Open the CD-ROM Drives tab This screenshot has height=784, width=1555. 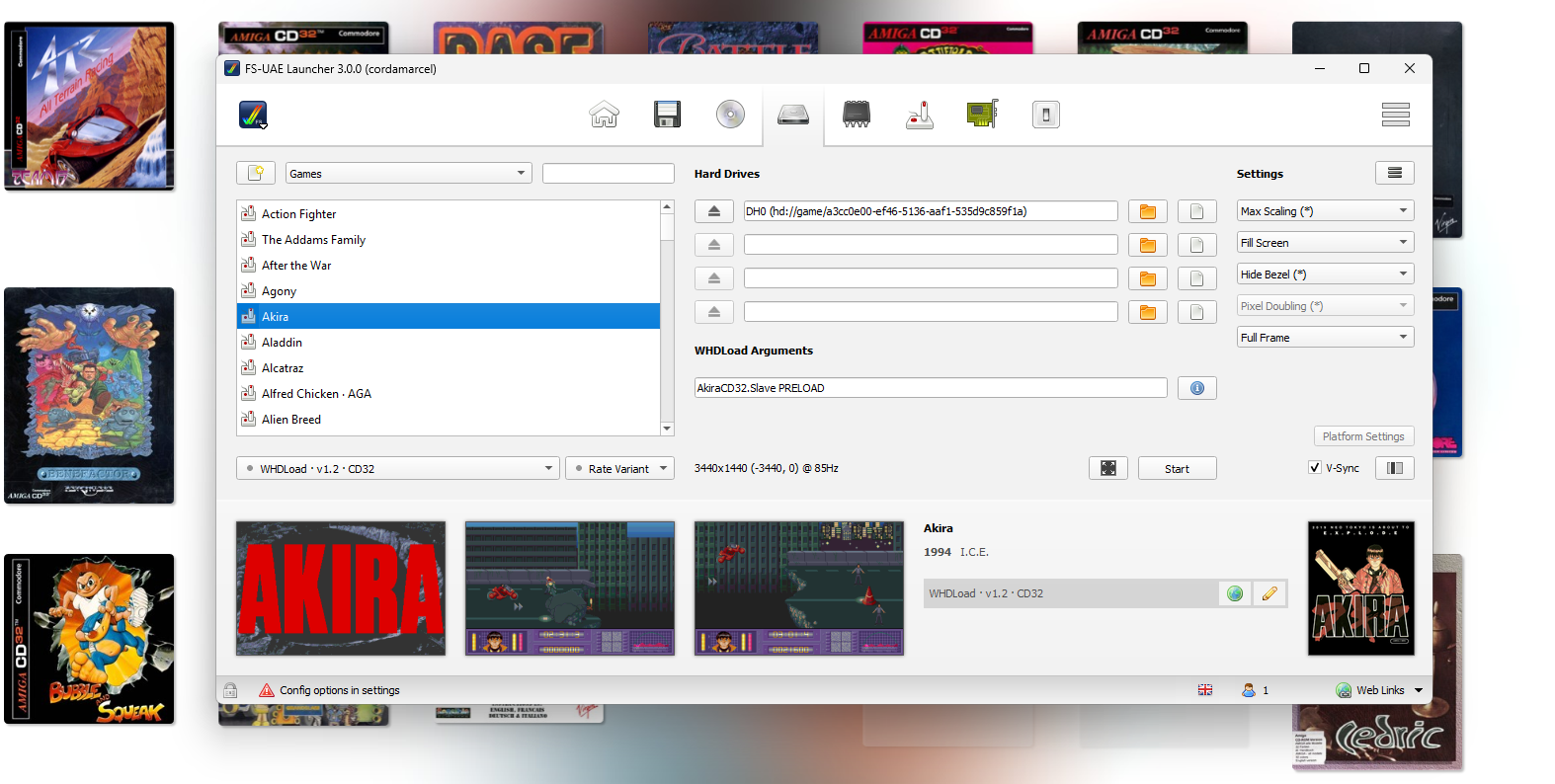point(730,115)
